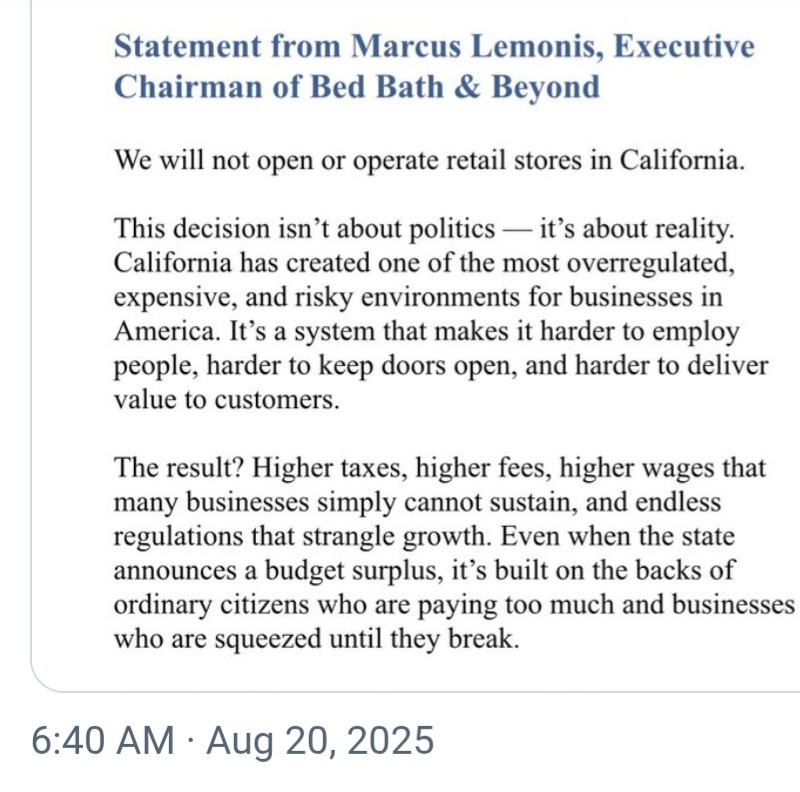Click the final line "who are squeezed until they break."
The image size is (800, 792).
click(317, 638)
